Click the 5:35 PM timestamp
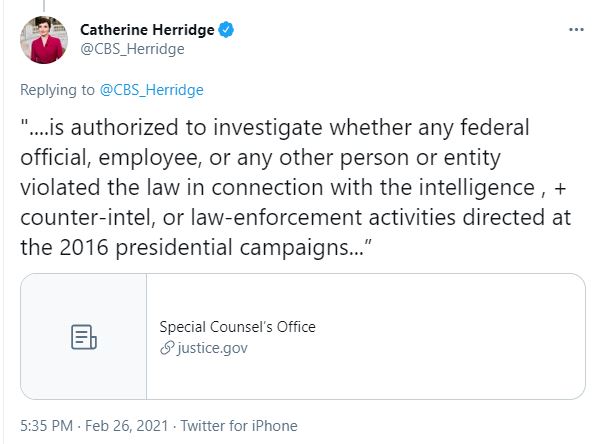Image resolution: width=602 pixels, height=444 pixels. (46, 426)
